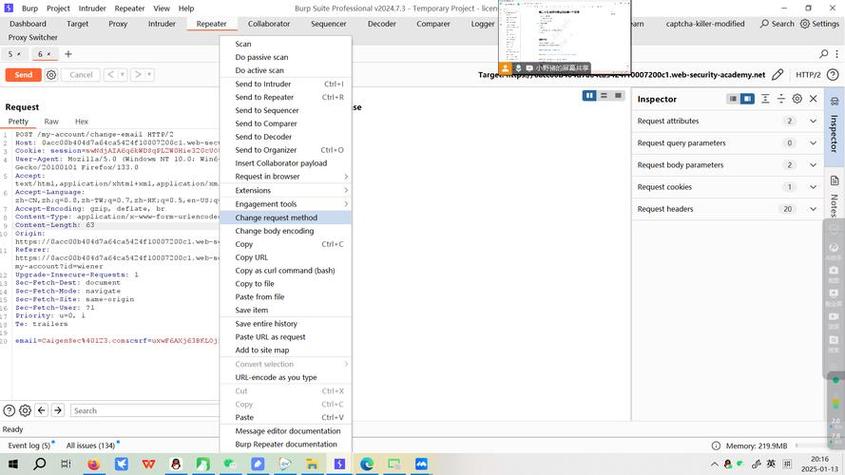Choose Copy as curl command (bash)
845x475 pixels.
[x=286, y=271]
